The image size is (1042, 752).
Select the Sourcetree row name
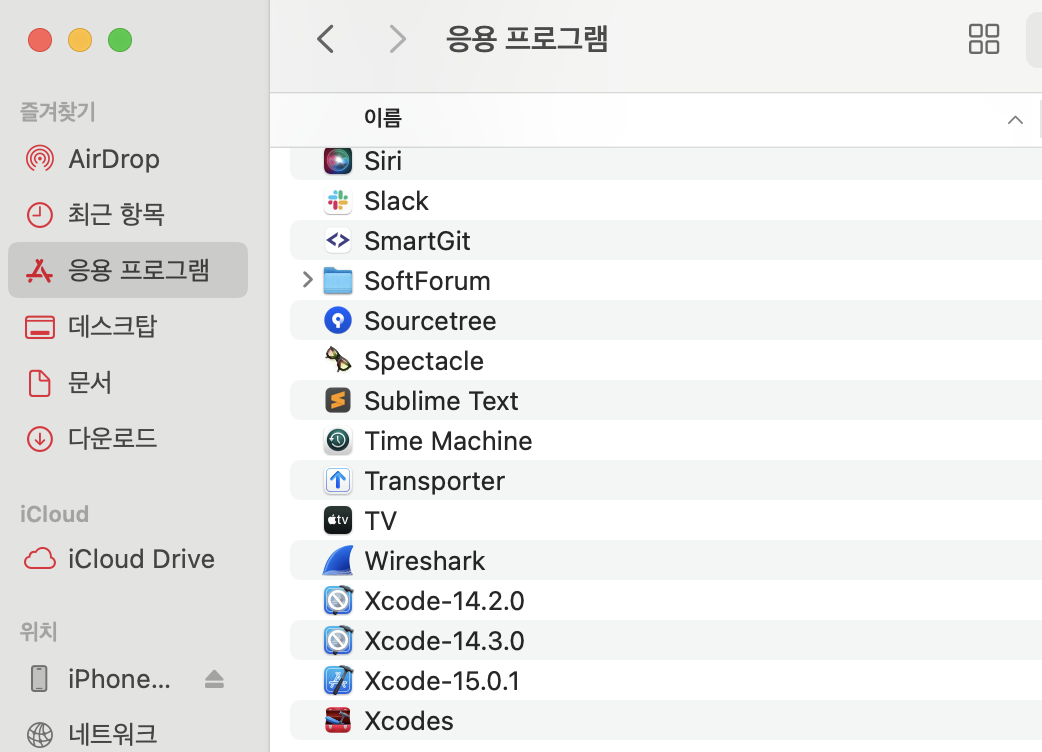[430, 321]
